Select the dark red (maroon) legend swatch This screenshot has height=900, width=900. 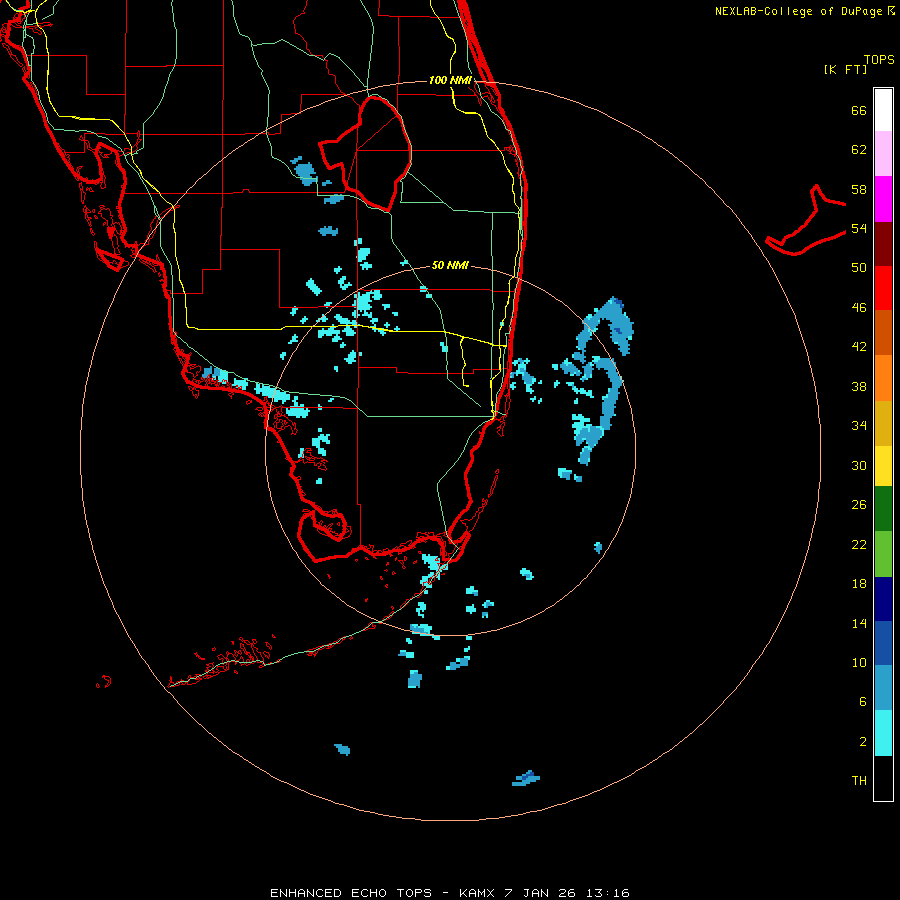pos(883,243)
